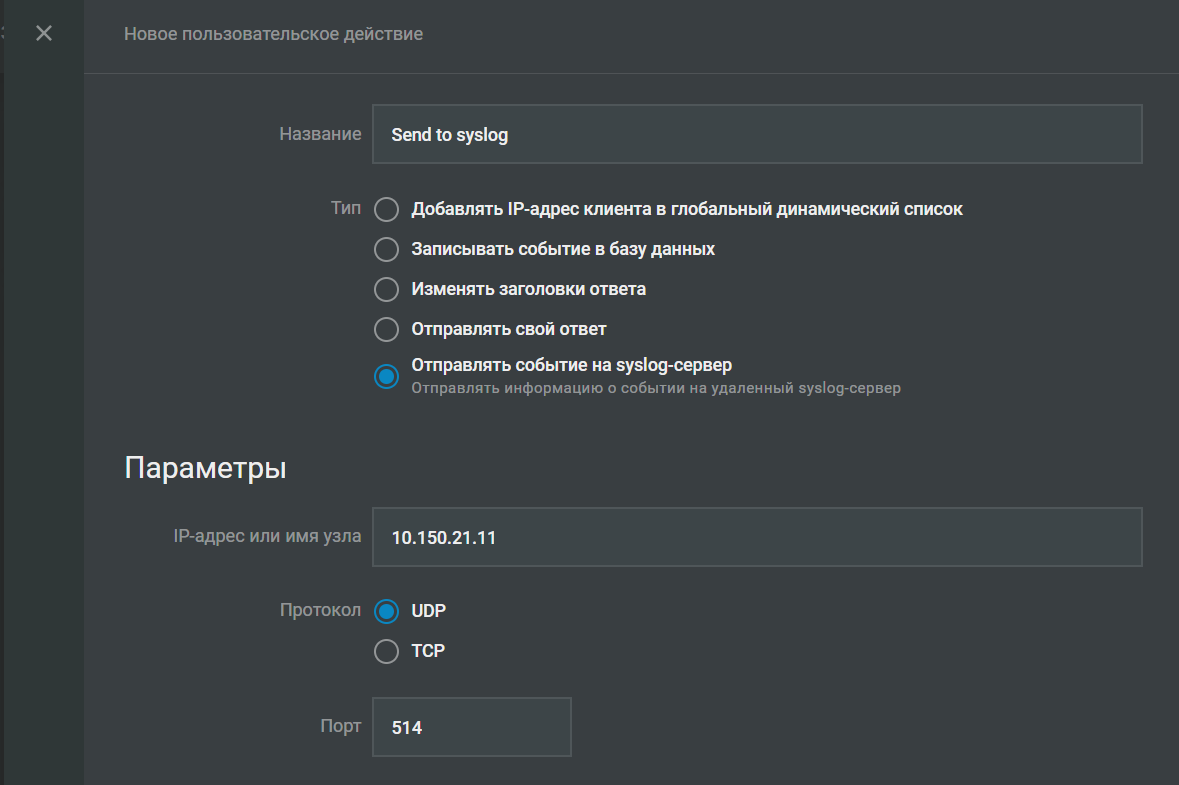1179x785 pixels.
Task: Click the Новое пользовательское действие title
Action: pyautogui.click(x=273, y=34)
